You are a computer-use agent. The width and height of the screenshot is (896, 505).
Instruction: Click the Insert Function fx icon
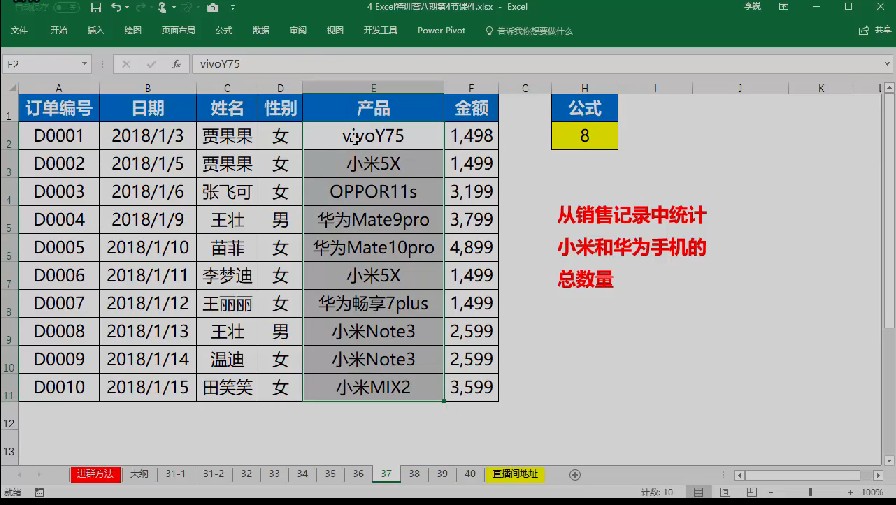(x=177, y=64)
